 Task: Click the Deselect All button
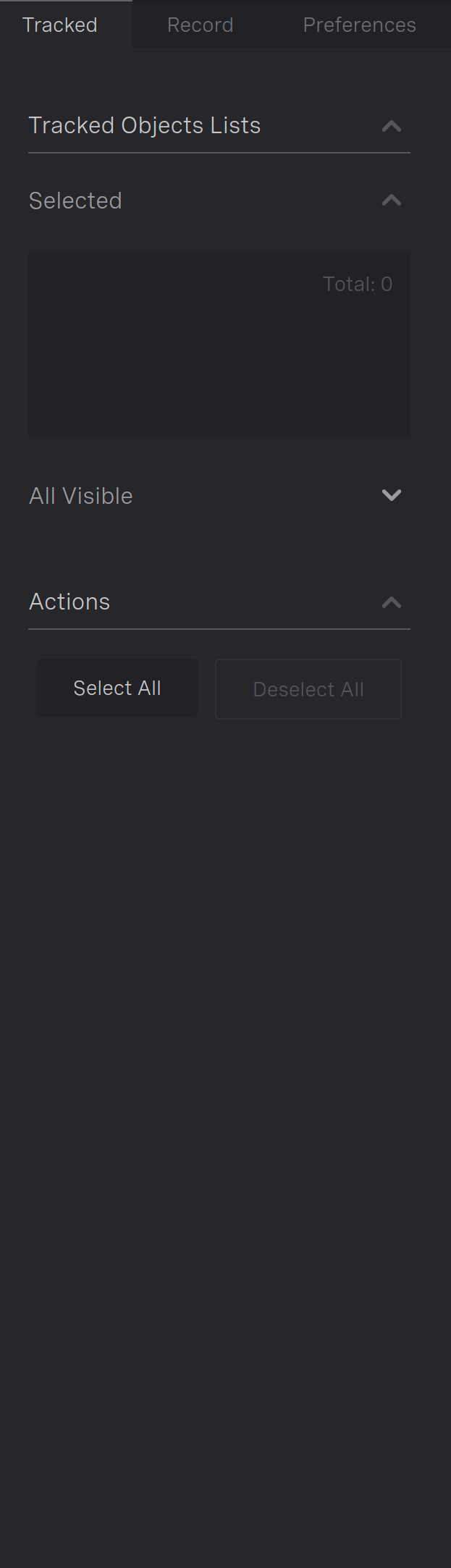(x=308, y=689)
